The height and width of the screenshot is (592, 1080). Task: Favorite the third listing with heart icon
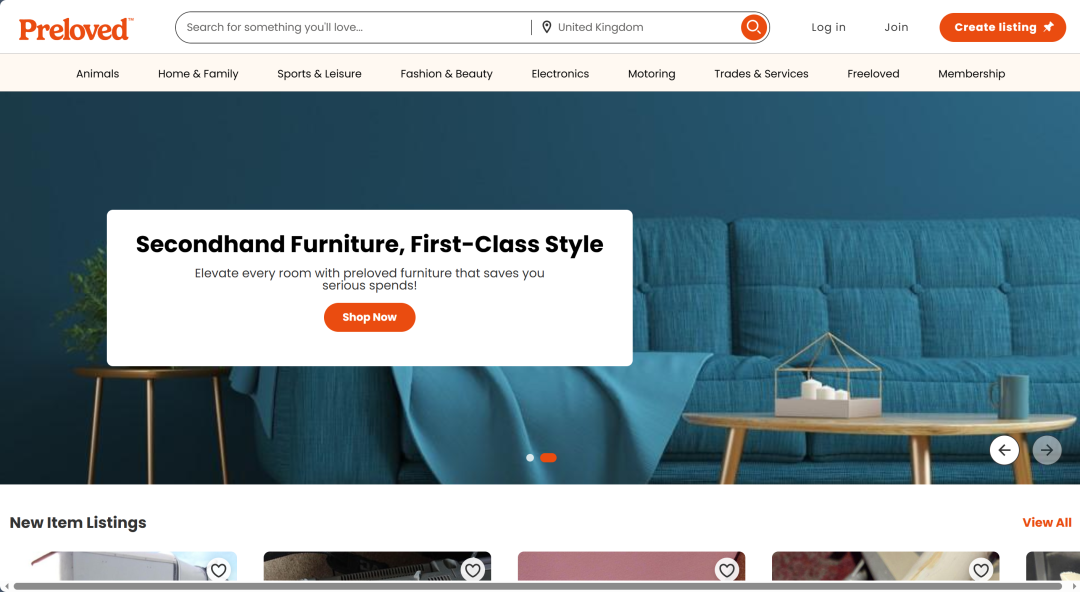click(x=727, y=570)
